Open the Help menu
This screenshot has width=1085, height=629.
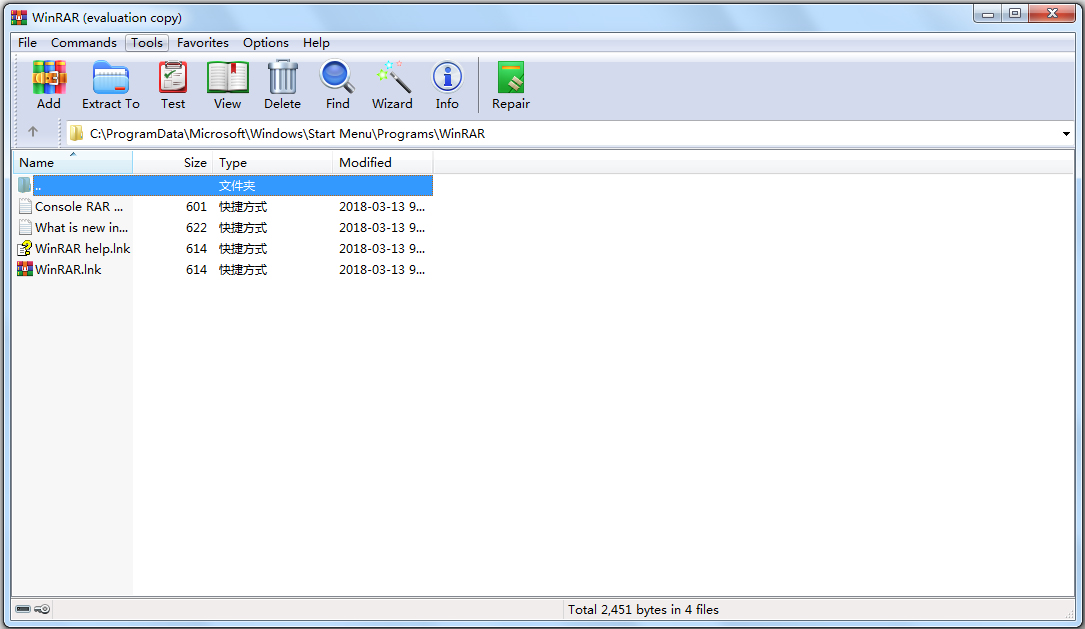[x=316, y=43]
